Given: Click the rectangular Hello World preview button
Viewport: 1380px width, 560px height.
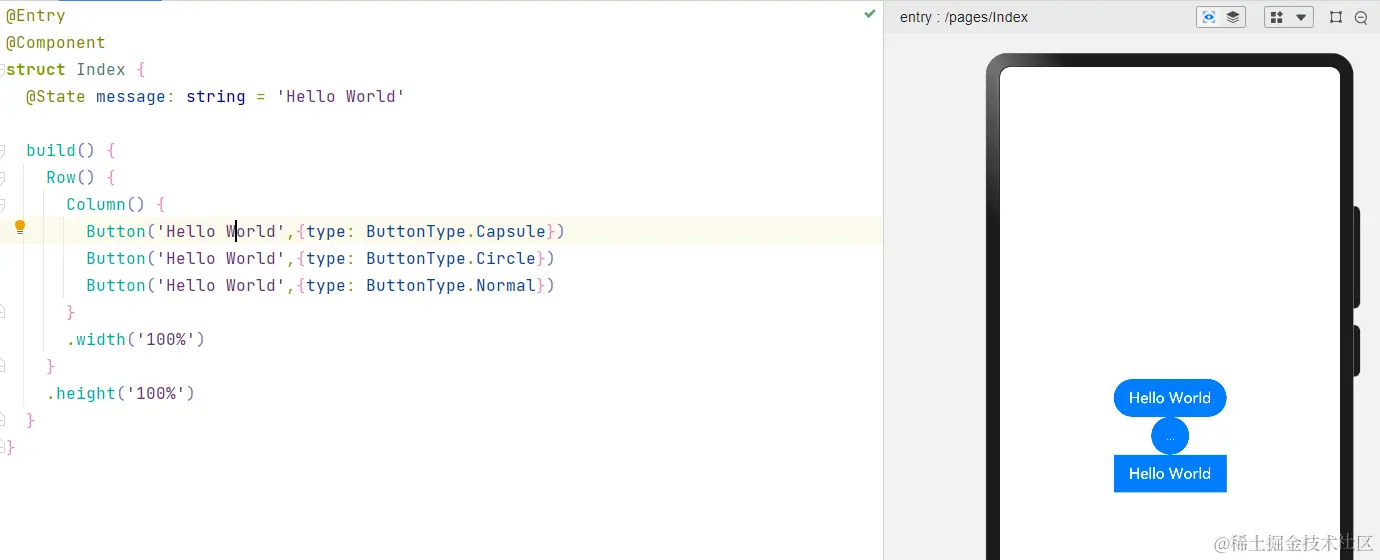Looking at the screenshot, I should 1169,474.
